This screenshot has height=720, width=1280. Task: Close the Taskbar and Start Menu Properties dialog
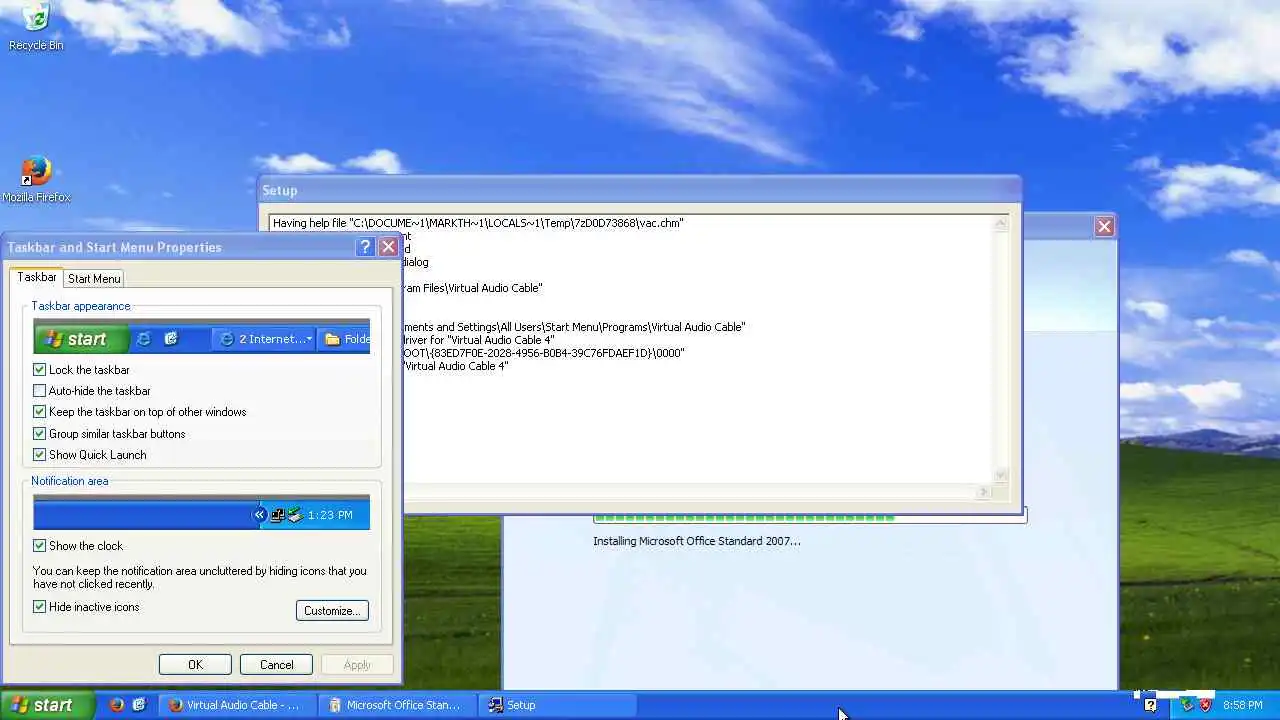click(388, 247)
